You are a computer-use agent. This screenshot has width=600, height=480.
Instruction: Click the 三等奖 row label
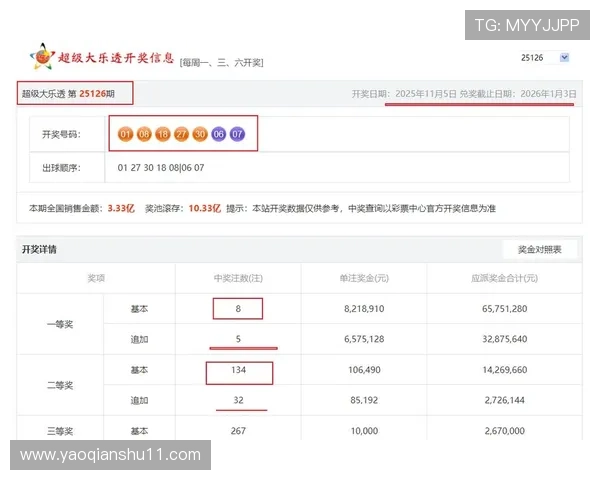[x=60, y=431]
